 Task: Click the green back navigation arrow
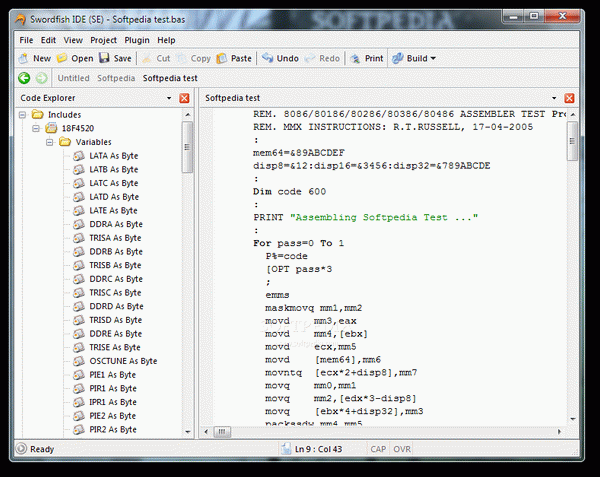point(24,78)
